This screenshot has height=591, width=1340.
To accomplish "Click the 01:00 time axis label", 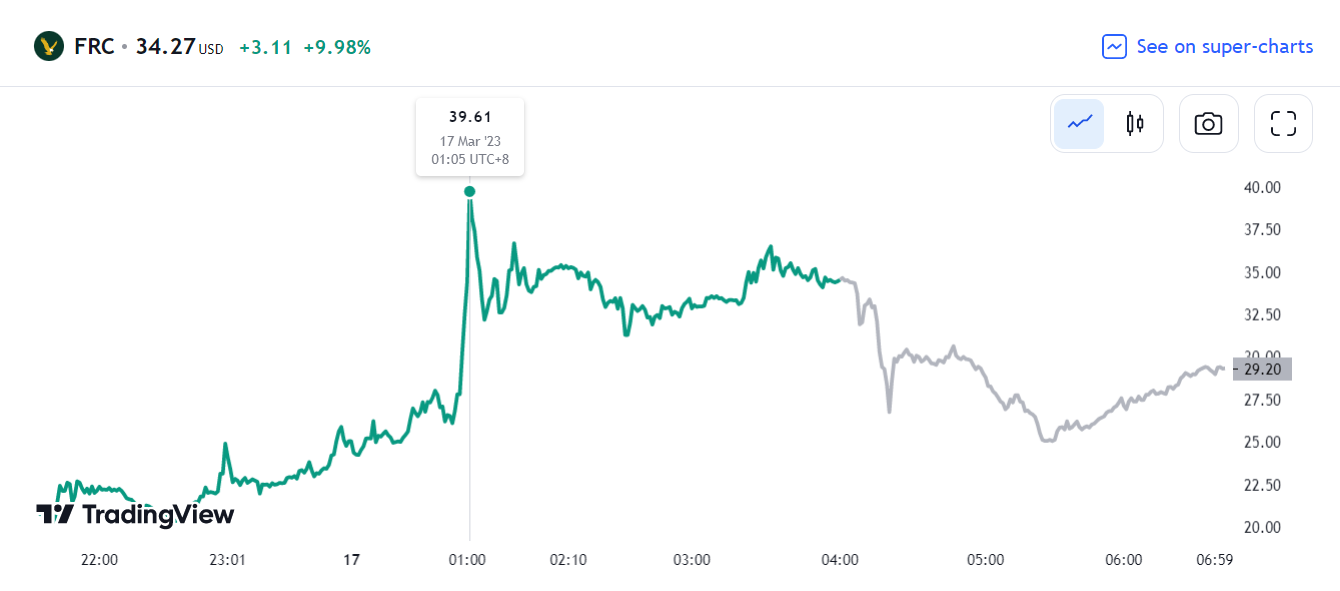I will [x=467, y=560].
